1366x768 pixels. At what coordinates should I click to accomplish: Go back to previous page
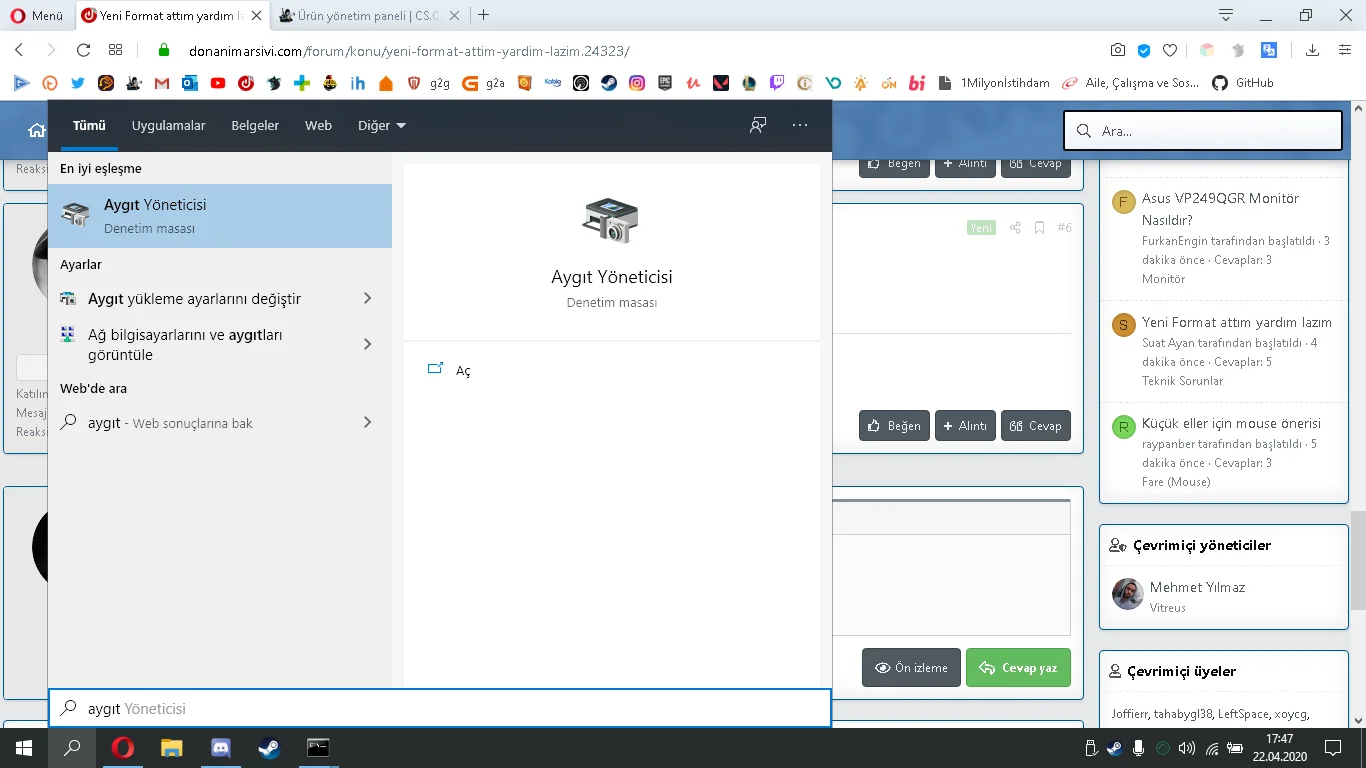pos(19,50)
